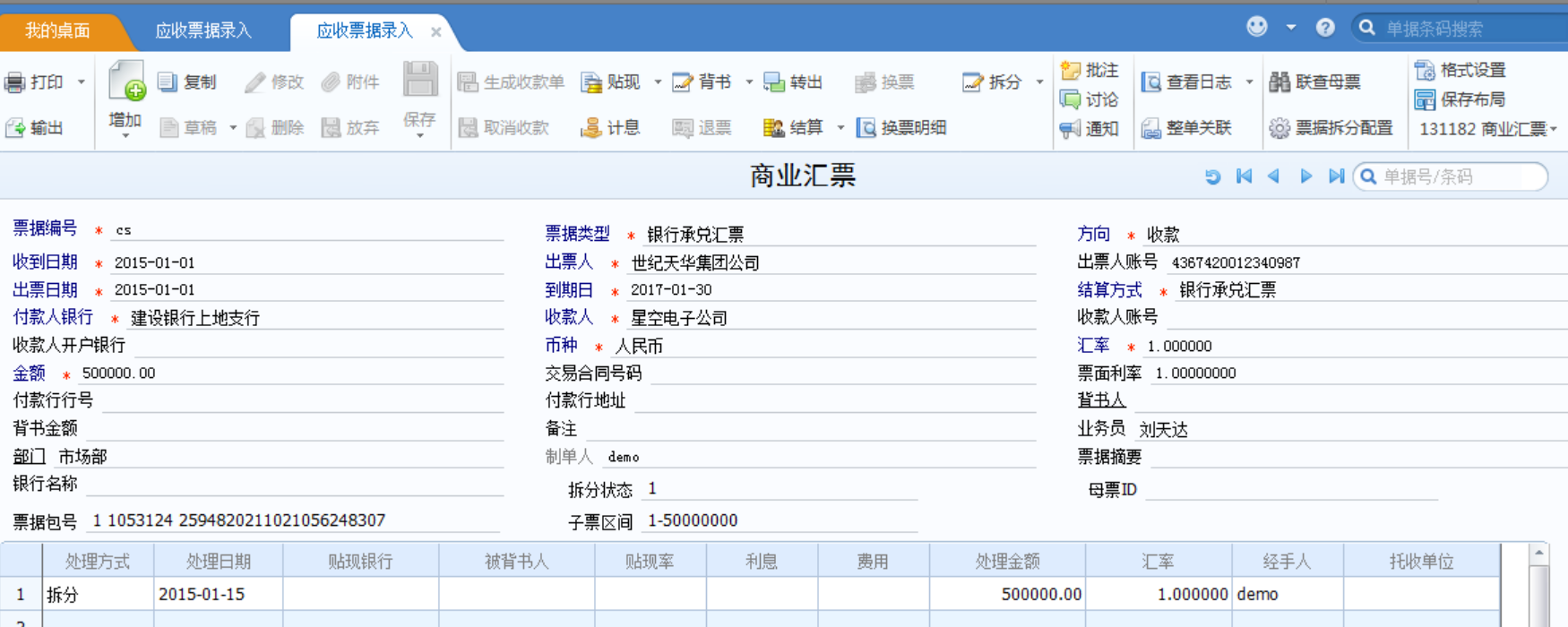
Task: Click the Endorse (背书) icon
Action: pos(683,82)
